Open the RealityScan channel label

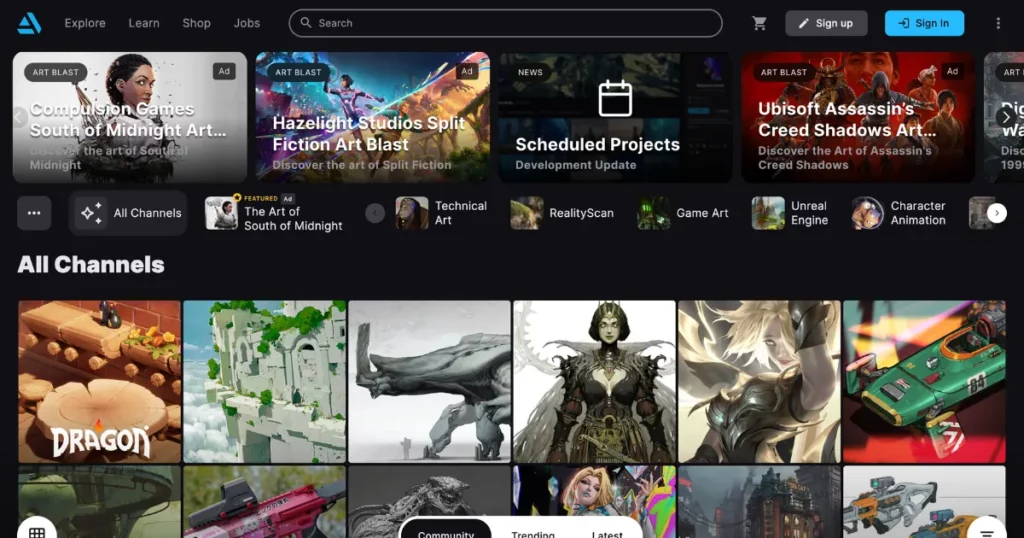click(581, 213)
